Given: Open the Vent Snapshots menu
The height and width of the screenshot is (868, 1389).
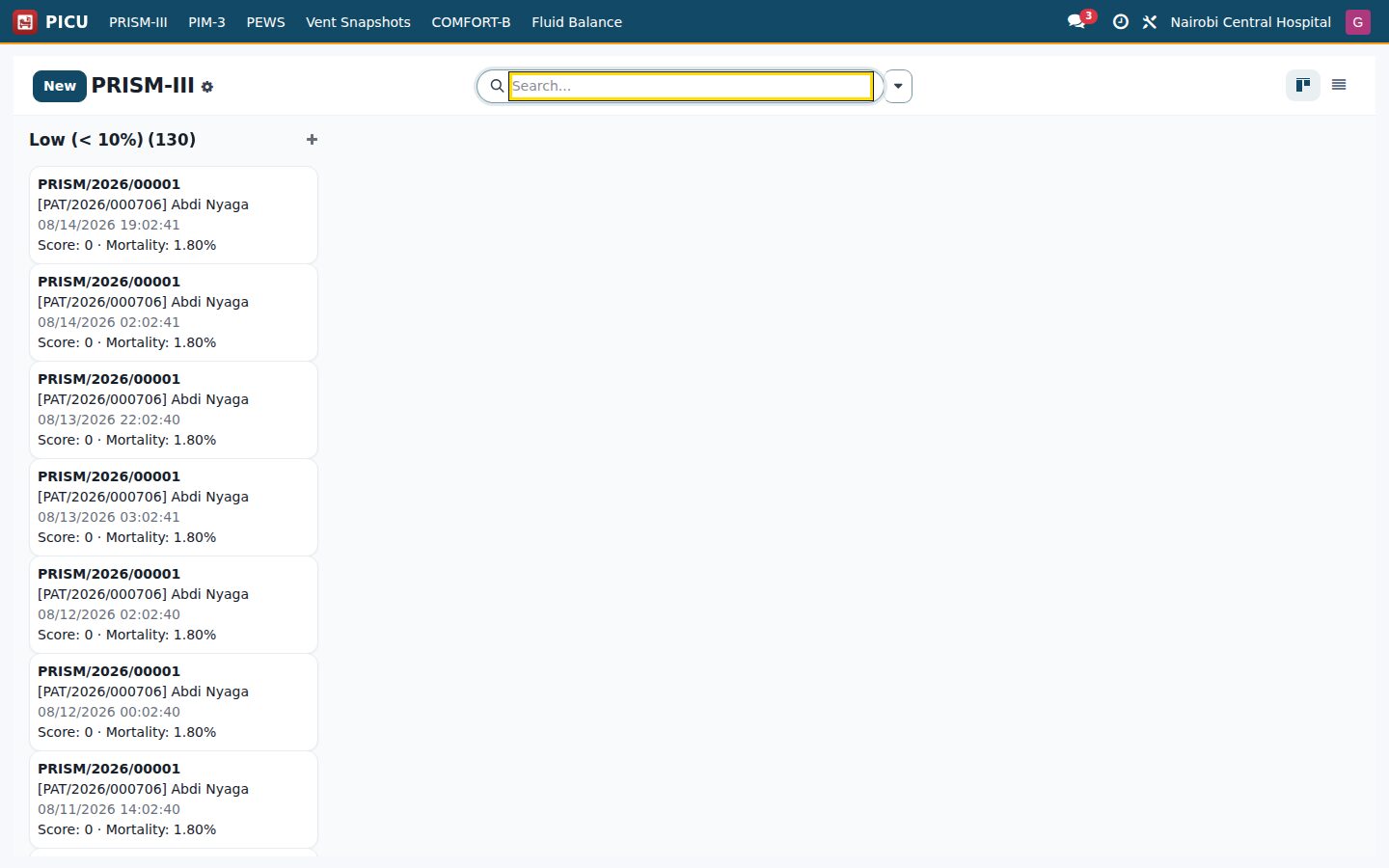Looking at the screenshot, I should (x=358, y=21).
